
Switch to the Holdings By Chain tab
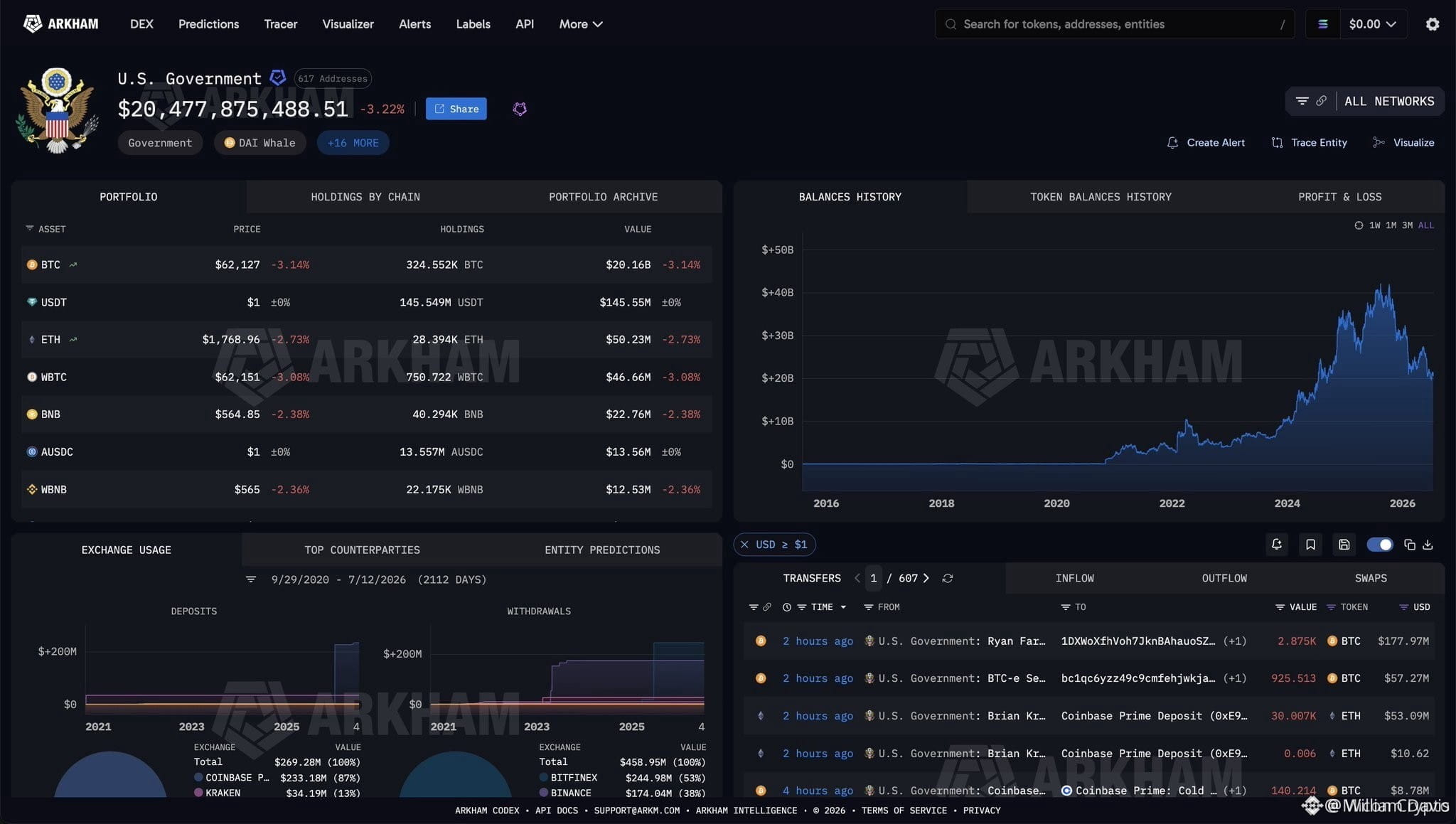pos(365,197)
